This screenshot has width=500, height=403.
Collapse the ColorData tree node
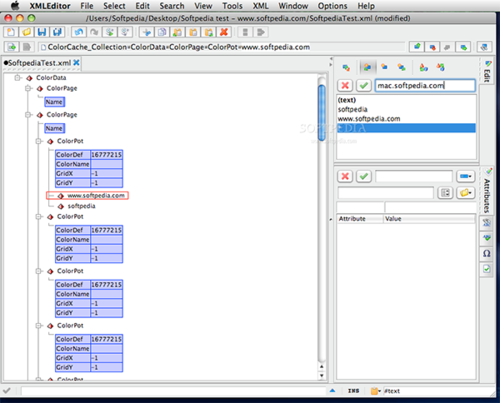[x=18, y=78]
